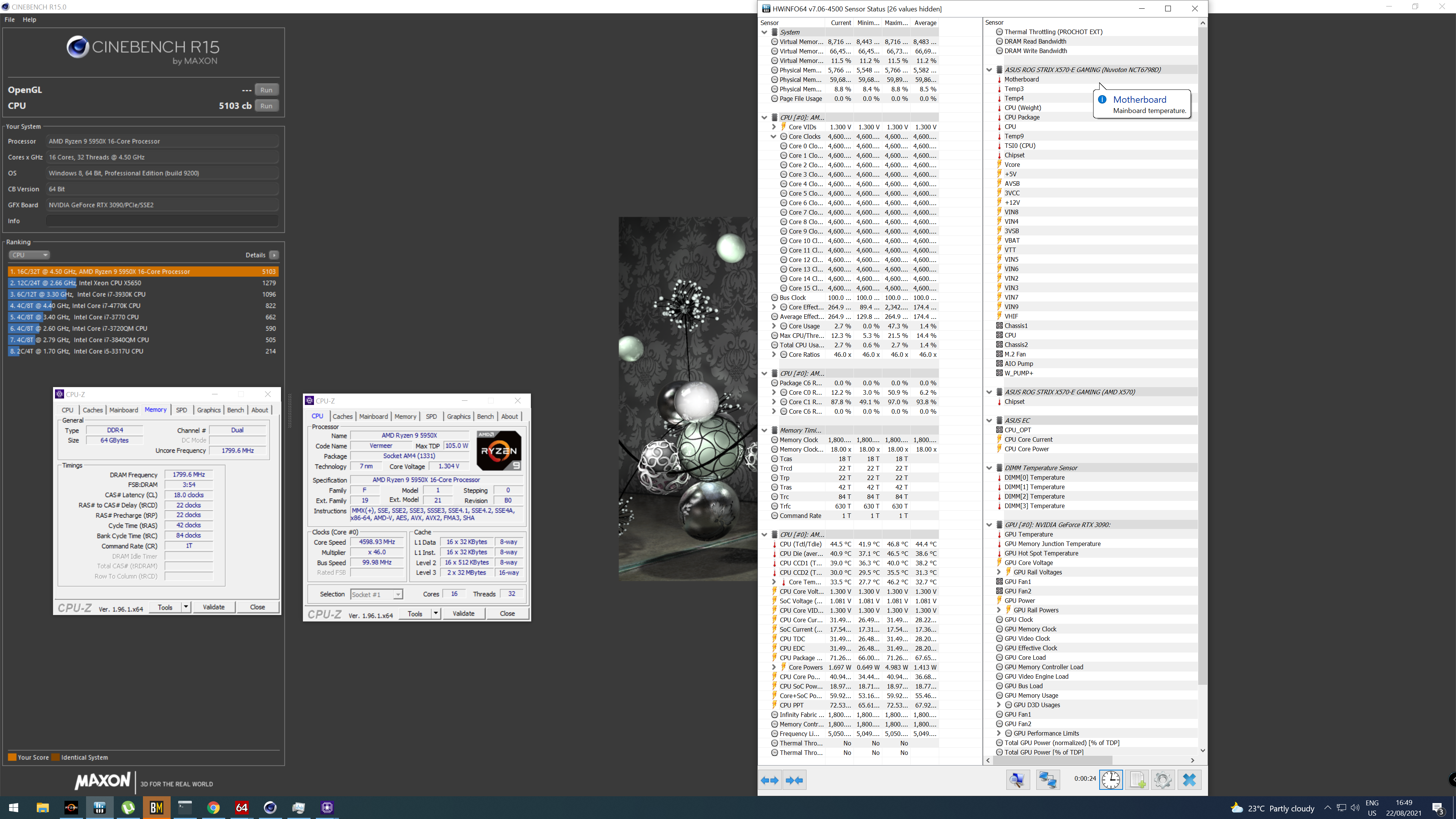This screenshot has height=819, width=1456.
Task: Click HWiNFO taskbar icon
Action: pyautogui.click(x=99, y=808)
